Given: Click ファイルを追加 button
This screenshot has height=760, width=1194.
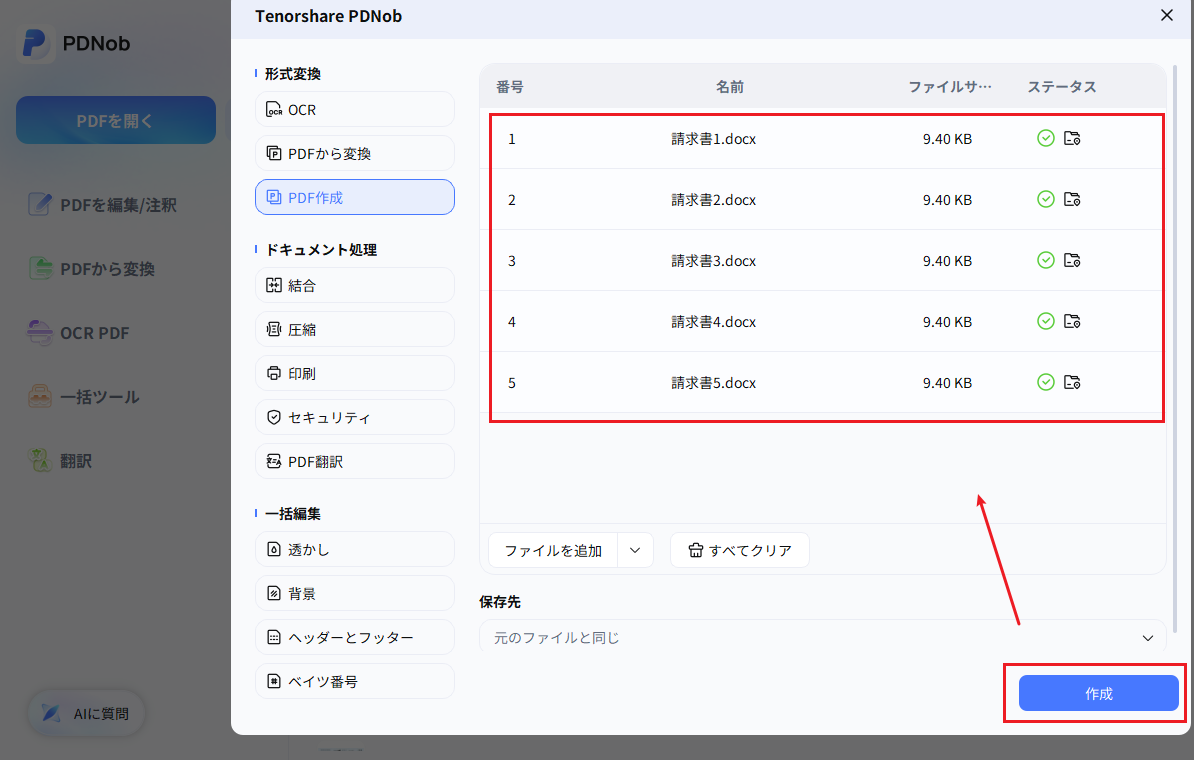Looking at the screenshot, I should [x=553, y=551].
